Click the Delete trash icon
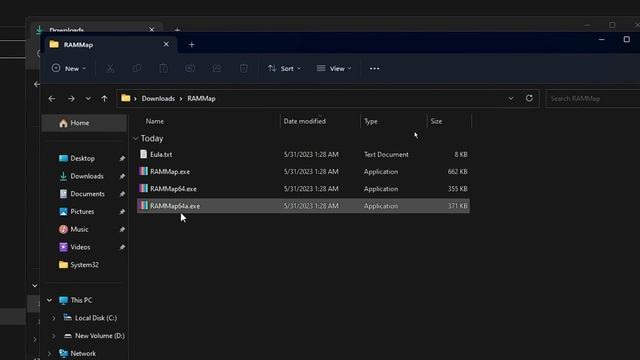This screenshot has width=640, height=360. pos(244,69)
